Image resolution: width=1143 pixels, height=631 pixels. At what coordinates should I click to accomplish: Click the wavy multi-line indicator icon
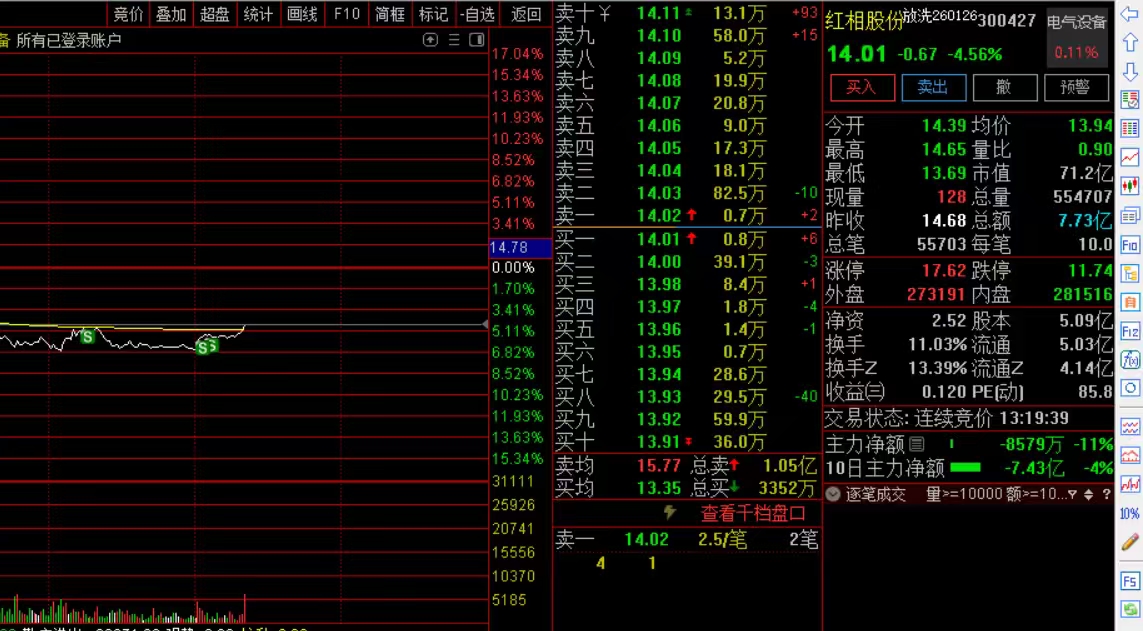[1130, 427]
